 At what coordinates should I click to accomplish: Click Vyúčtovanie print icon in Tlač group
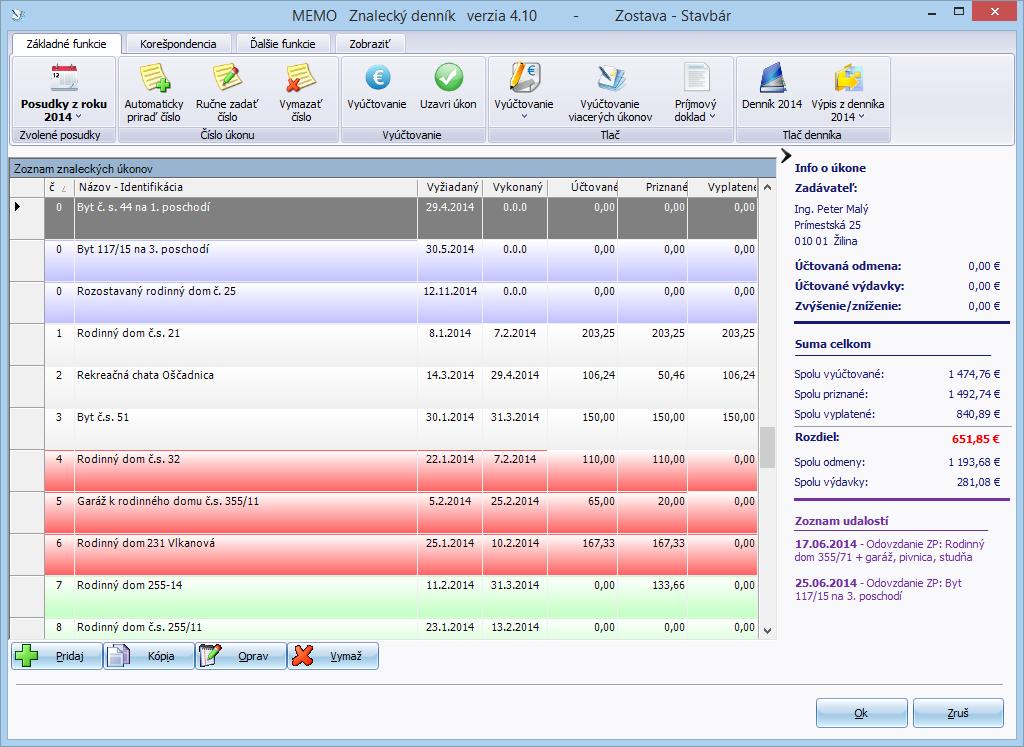524,78
